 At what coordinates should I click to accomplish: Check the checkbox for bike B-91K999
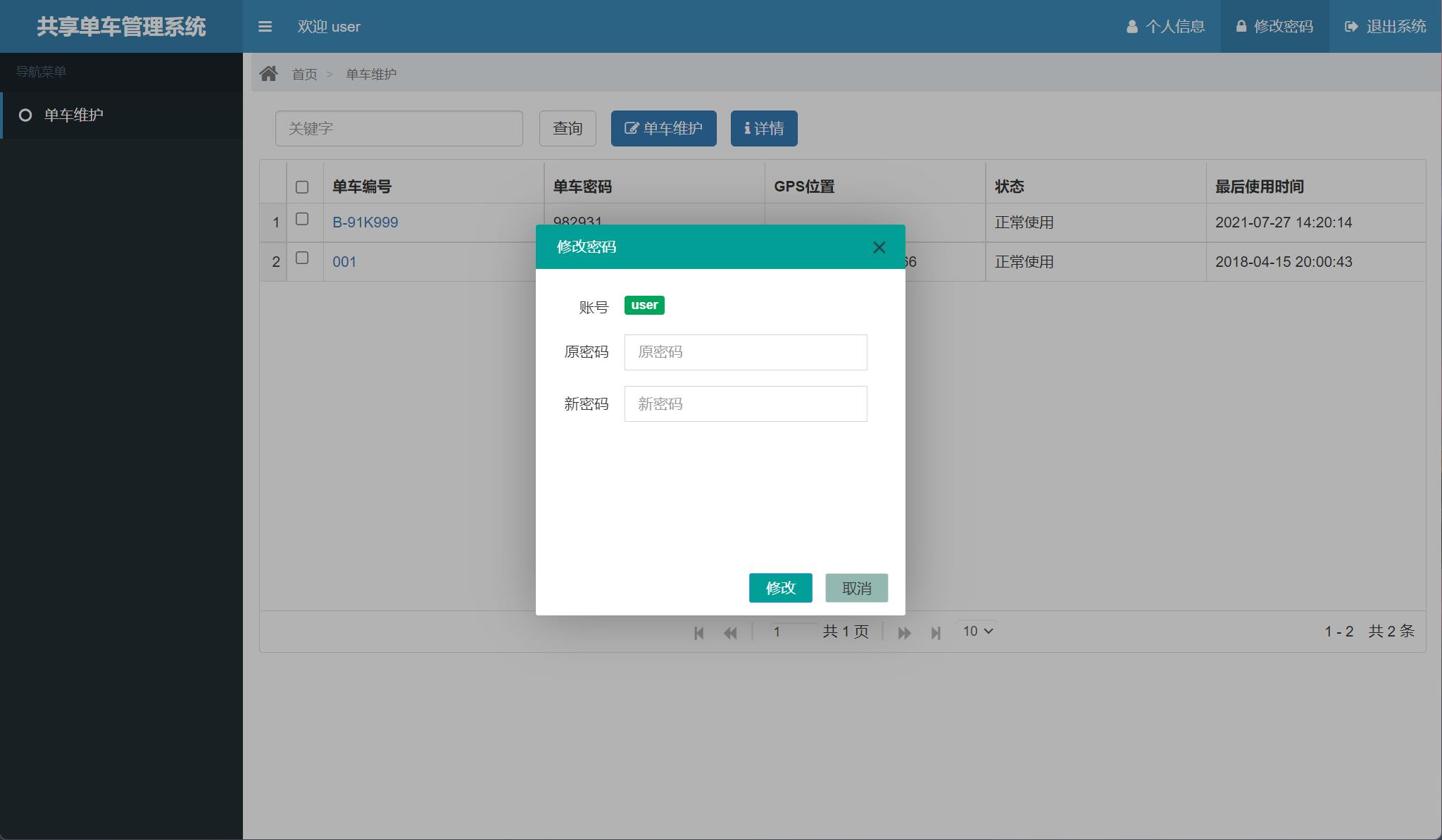(303, 219)
